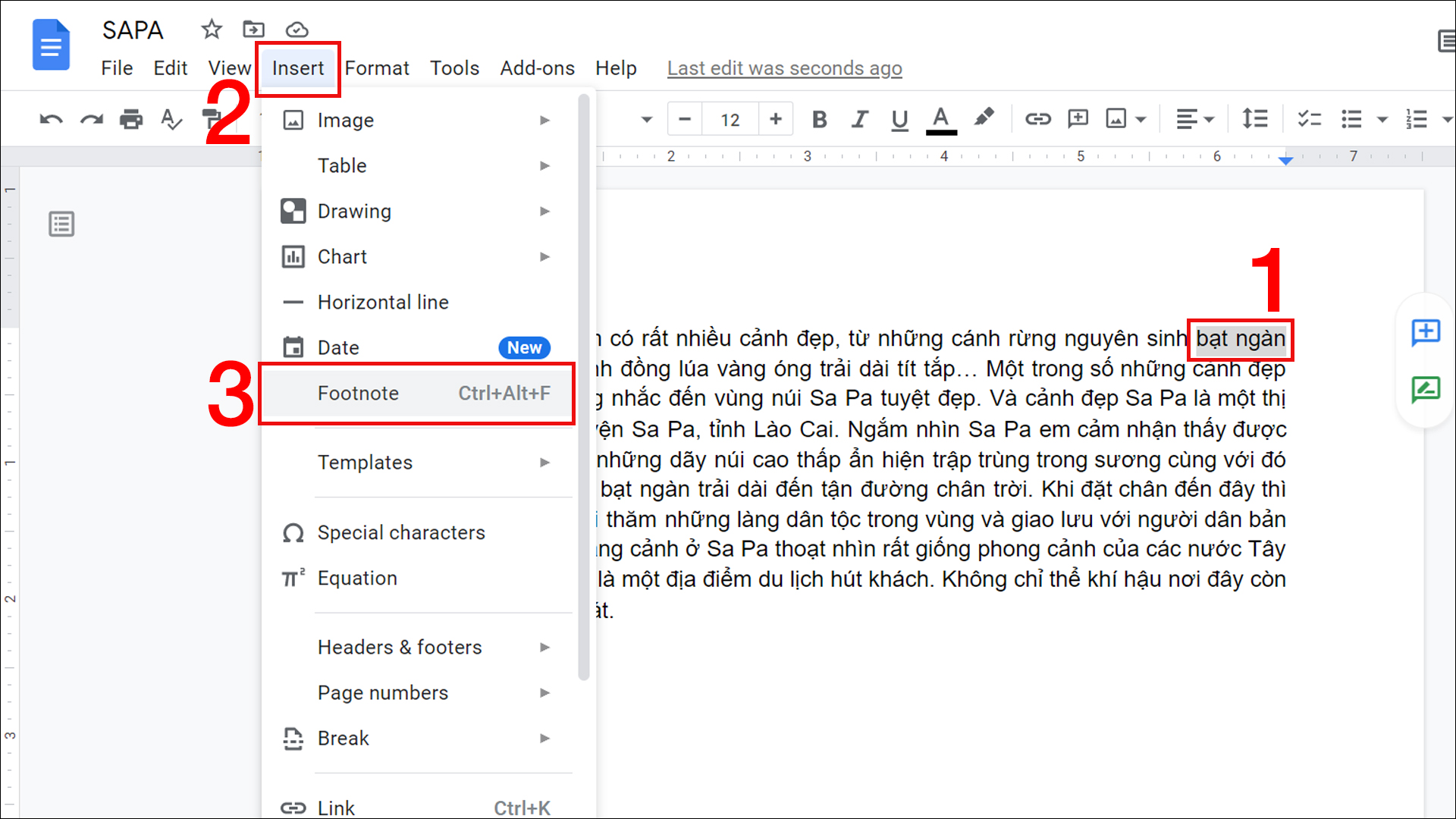
Task: Click the Underline formatting icon
Action: click(898, 119)
